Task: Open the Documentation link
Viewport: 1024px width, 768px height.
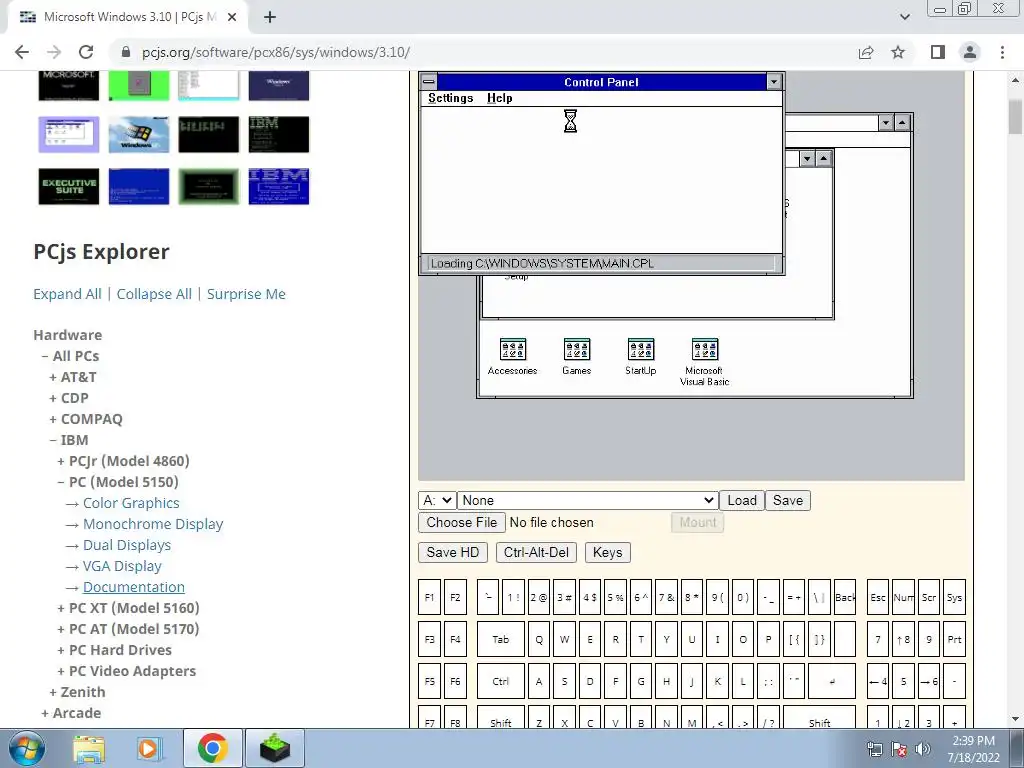Action: click(x=134, y=587)
